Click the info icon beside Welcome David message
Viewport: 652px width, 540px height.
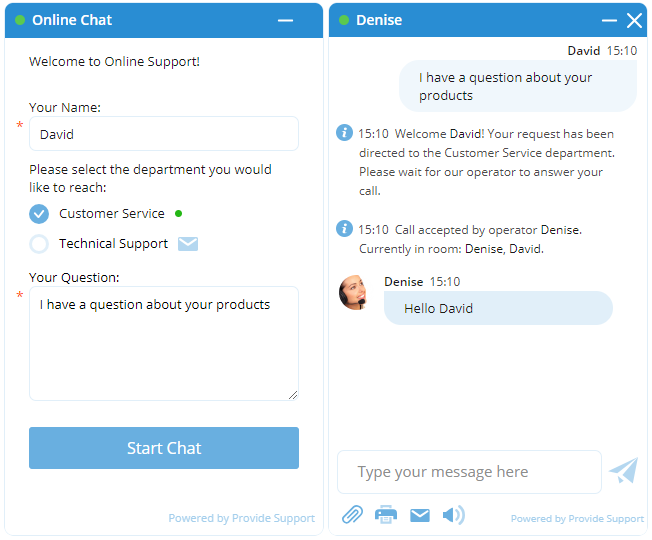coord(344,132)
